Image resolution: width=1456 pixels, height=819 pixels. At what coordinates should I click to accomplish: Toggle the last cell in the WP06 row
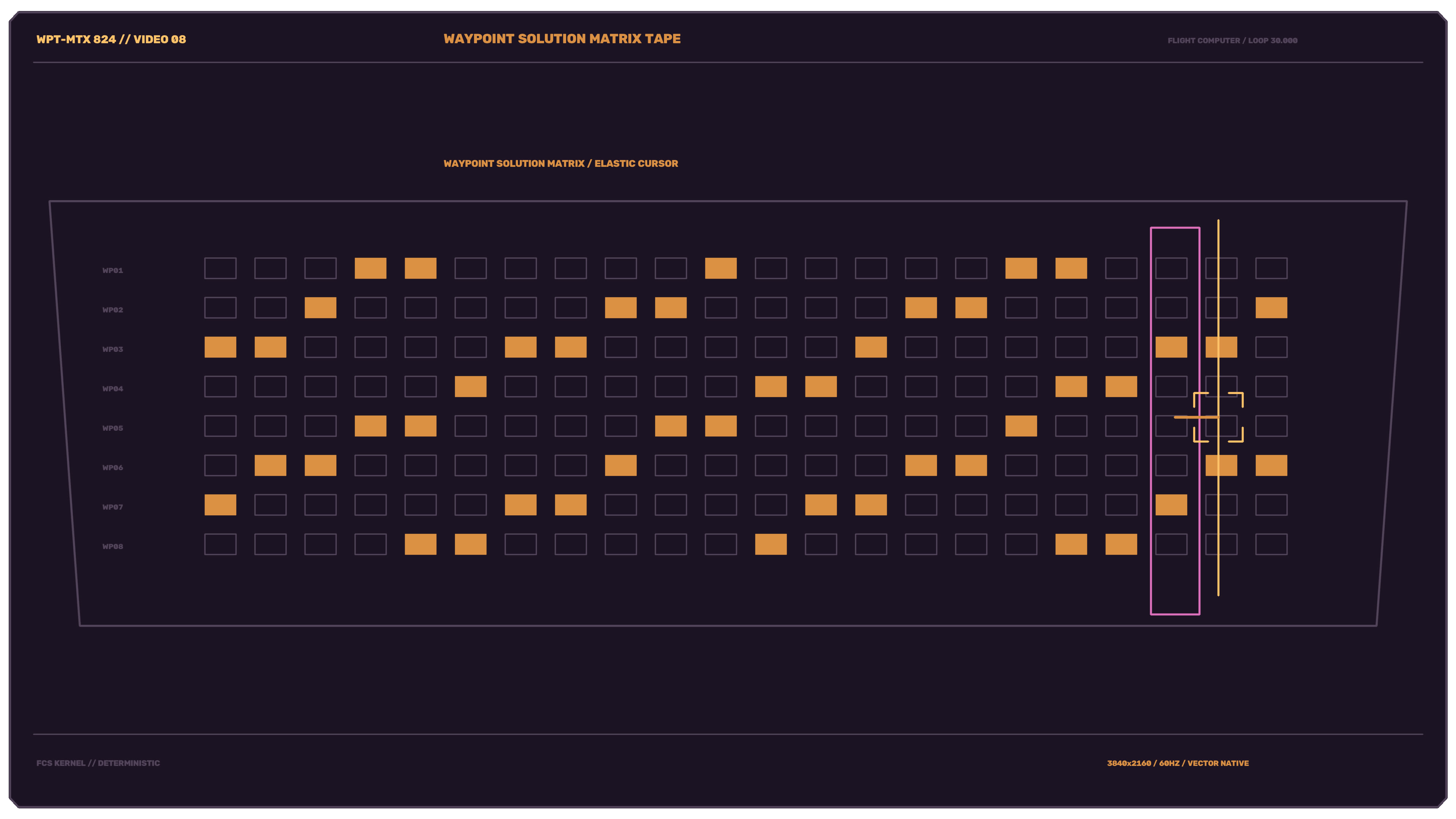tap(1271, 465)
